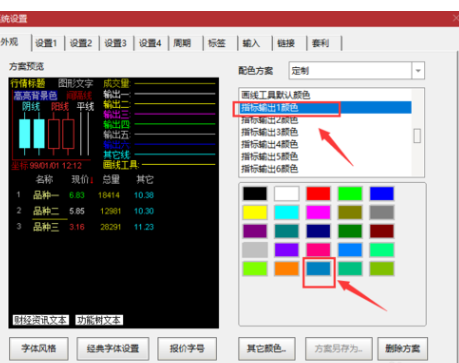
Task: Select the dark purple color swatch
Action: pos(255,231)
